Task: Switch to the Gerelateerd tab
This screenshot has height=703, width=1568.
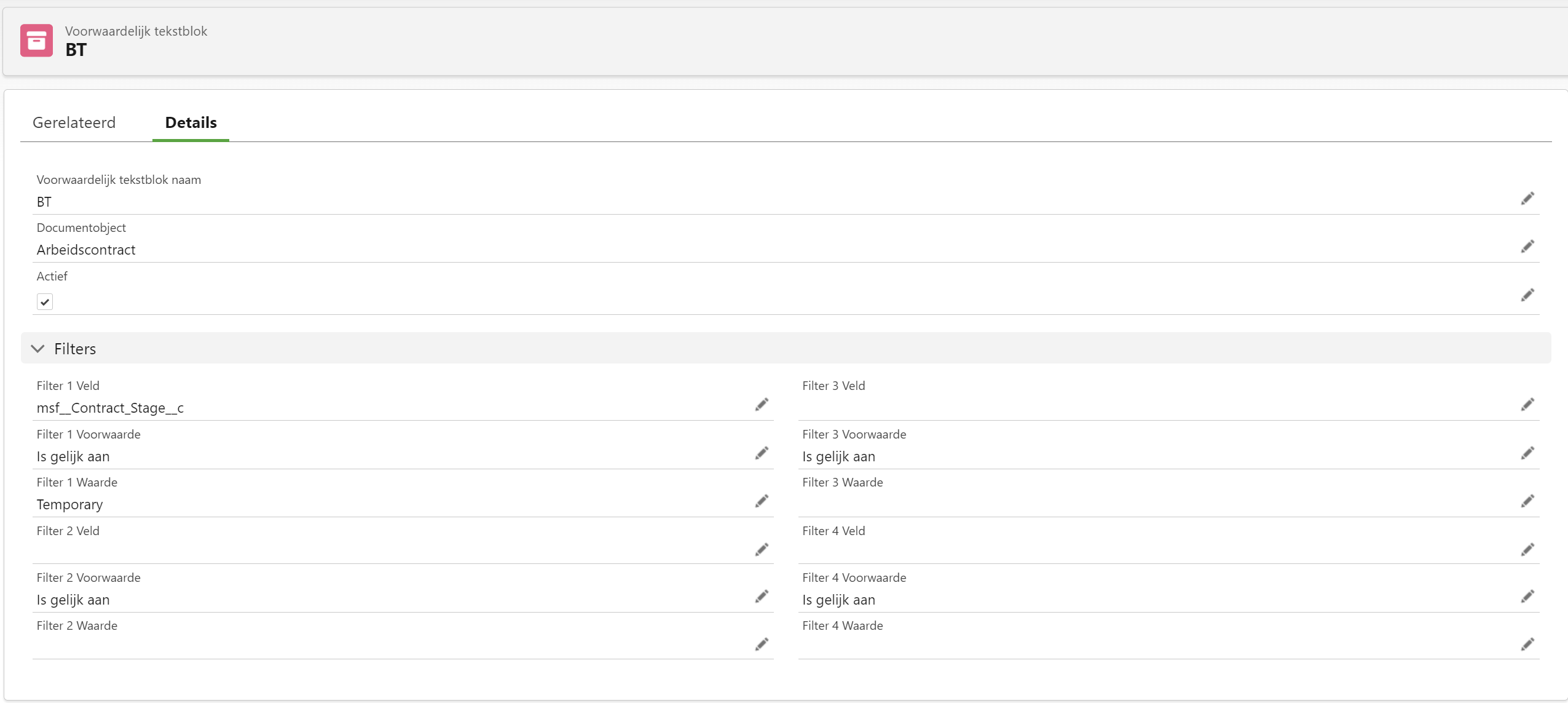Action: pyautogui.click(x=74, y=122)
